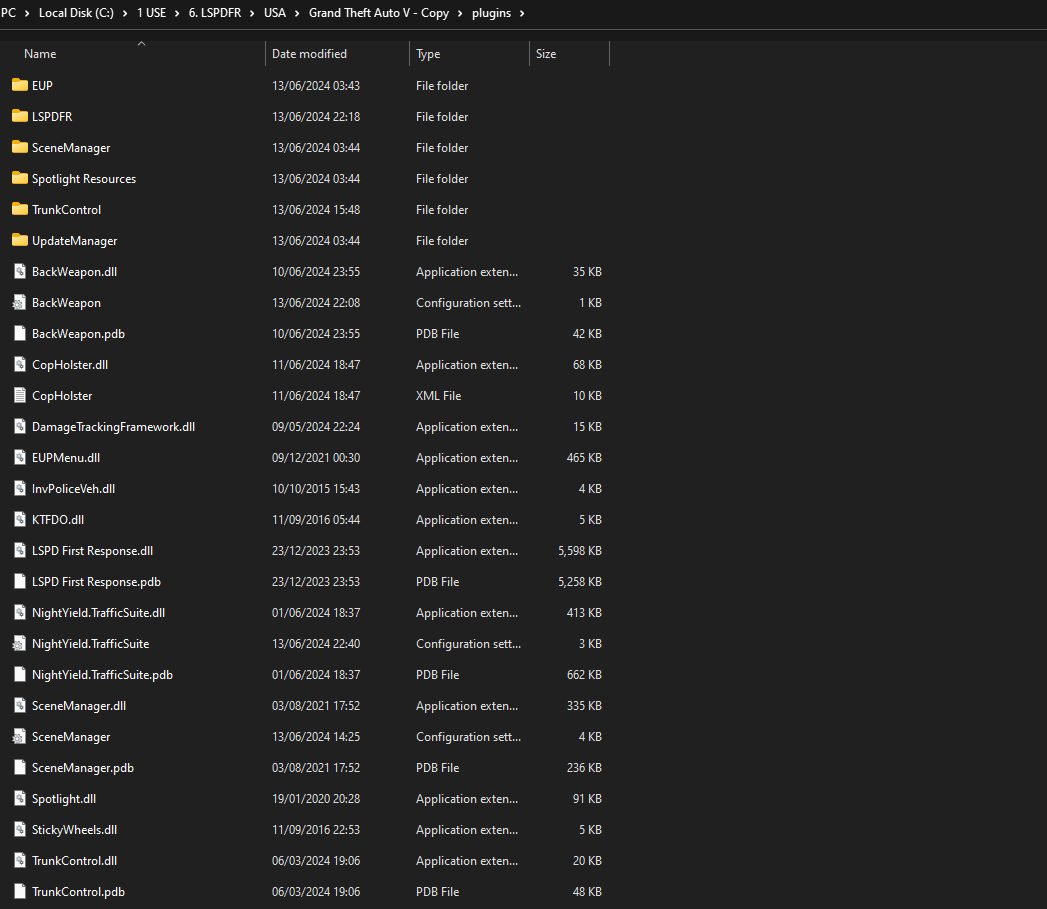Open Grand Theft Auto V - Copy breadcrumb
The width and height of the screenshot is (1047, 909).
coord(379,13)
